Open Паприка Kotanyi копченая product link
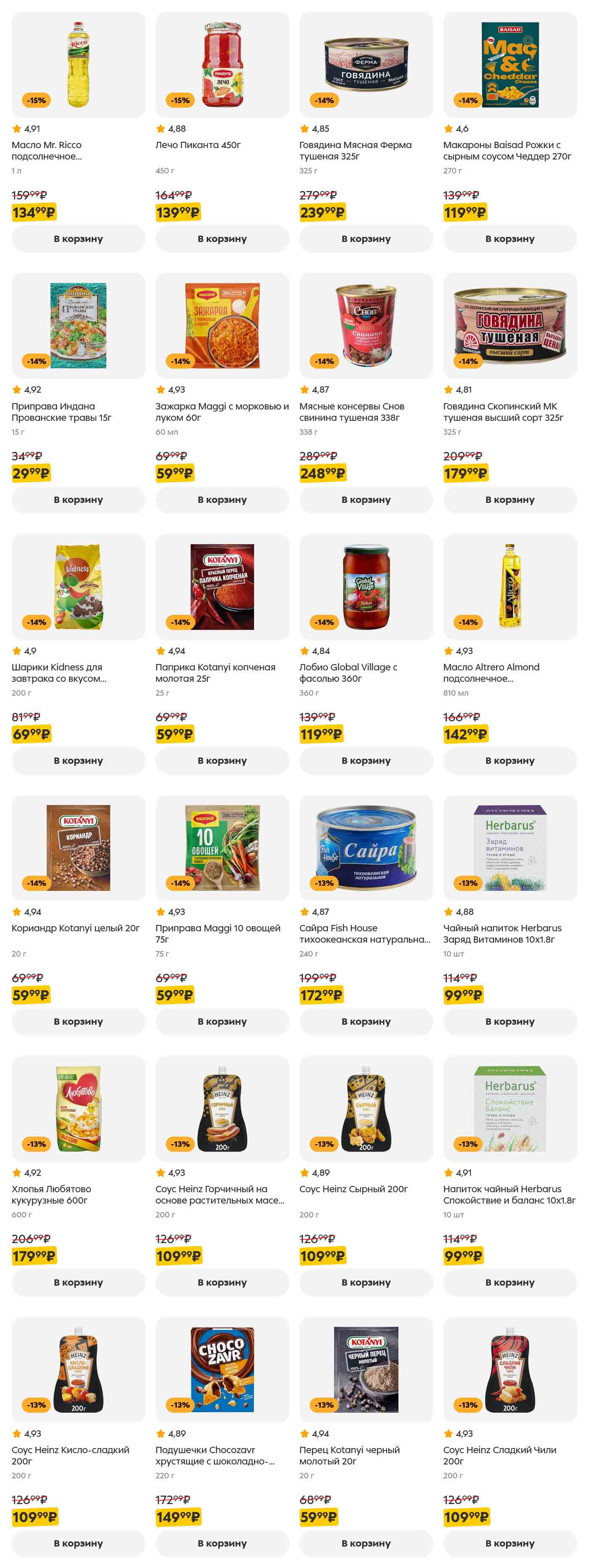 point(215,672)
